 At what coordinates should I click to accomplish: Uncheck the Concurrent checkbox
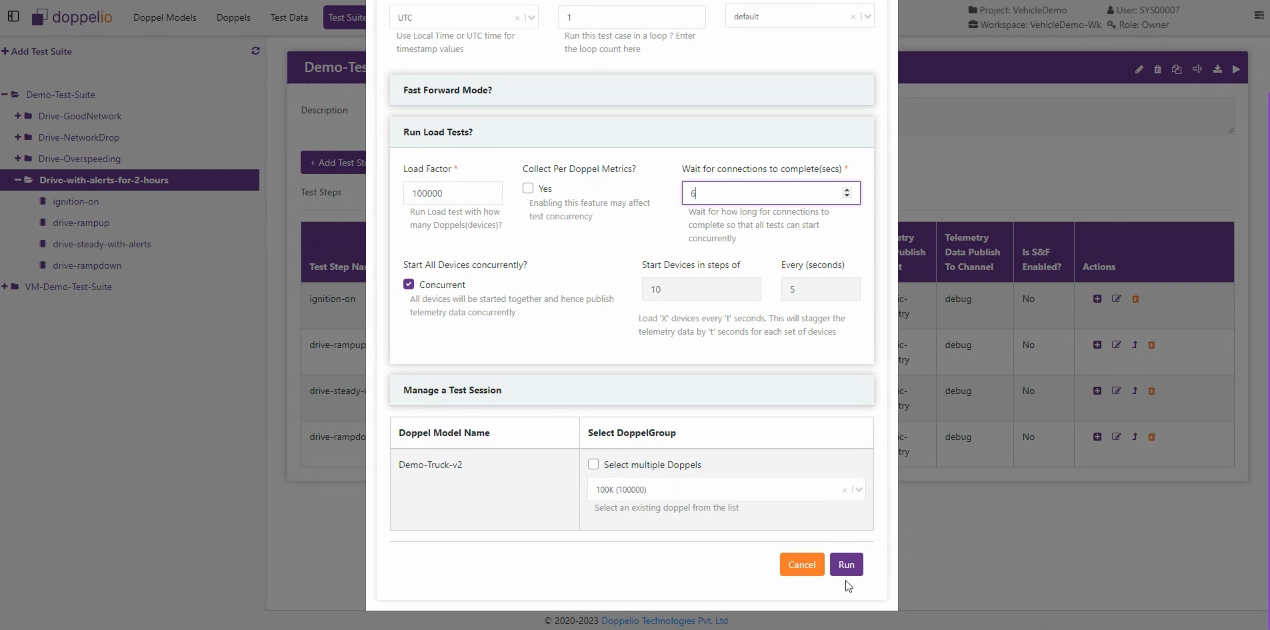(x=409, y=285)
